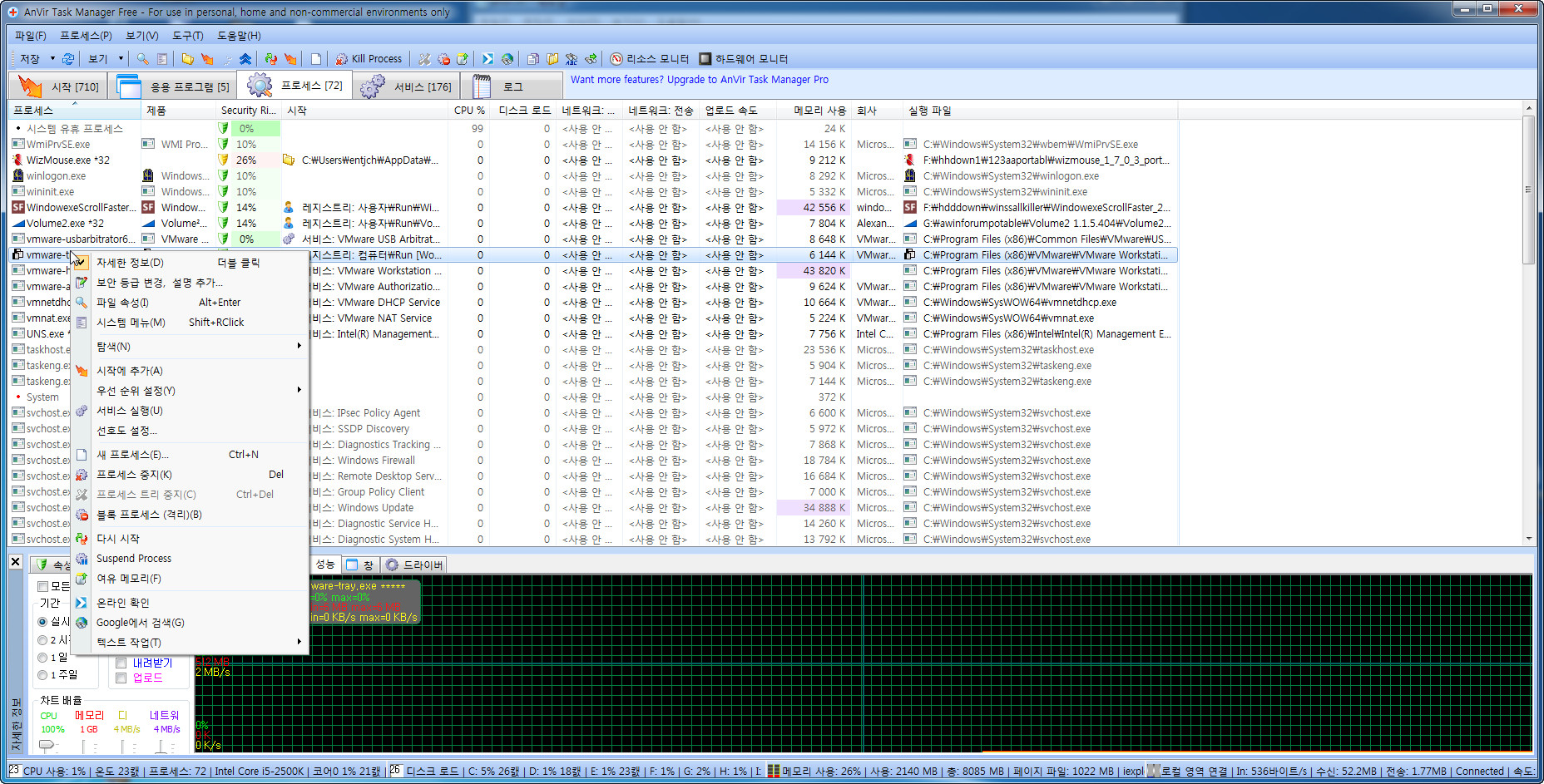Click the winlogon.exe process icon
Image resolution: width=1544 pixels, height=784 pixels.
pyautogui.click(x=18, y=176)
